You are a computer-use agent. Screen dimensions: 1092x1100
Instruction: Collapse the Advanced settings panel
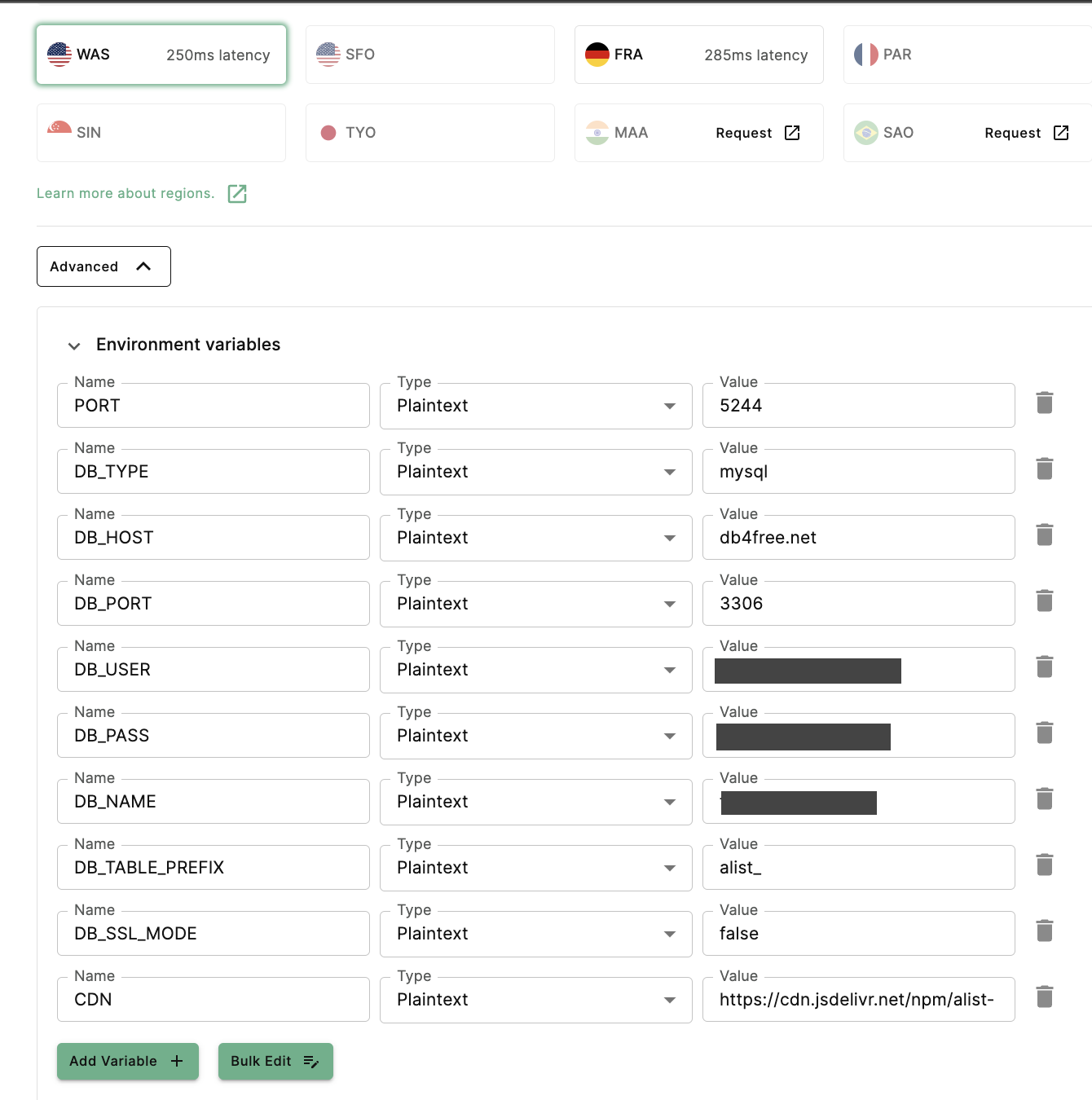tap(103, 266)
